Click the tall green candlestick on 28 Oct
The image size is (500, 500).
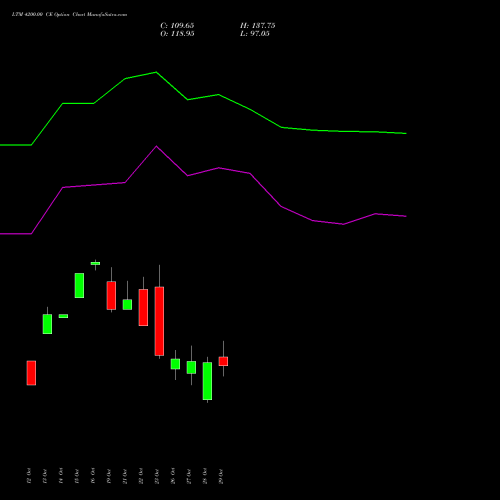207,381
